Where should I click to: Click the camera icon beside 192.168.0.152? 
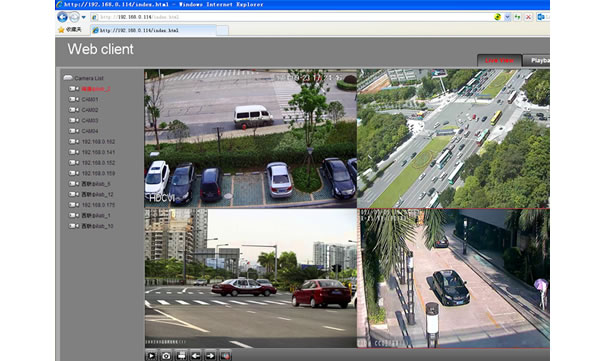(74, 163)
